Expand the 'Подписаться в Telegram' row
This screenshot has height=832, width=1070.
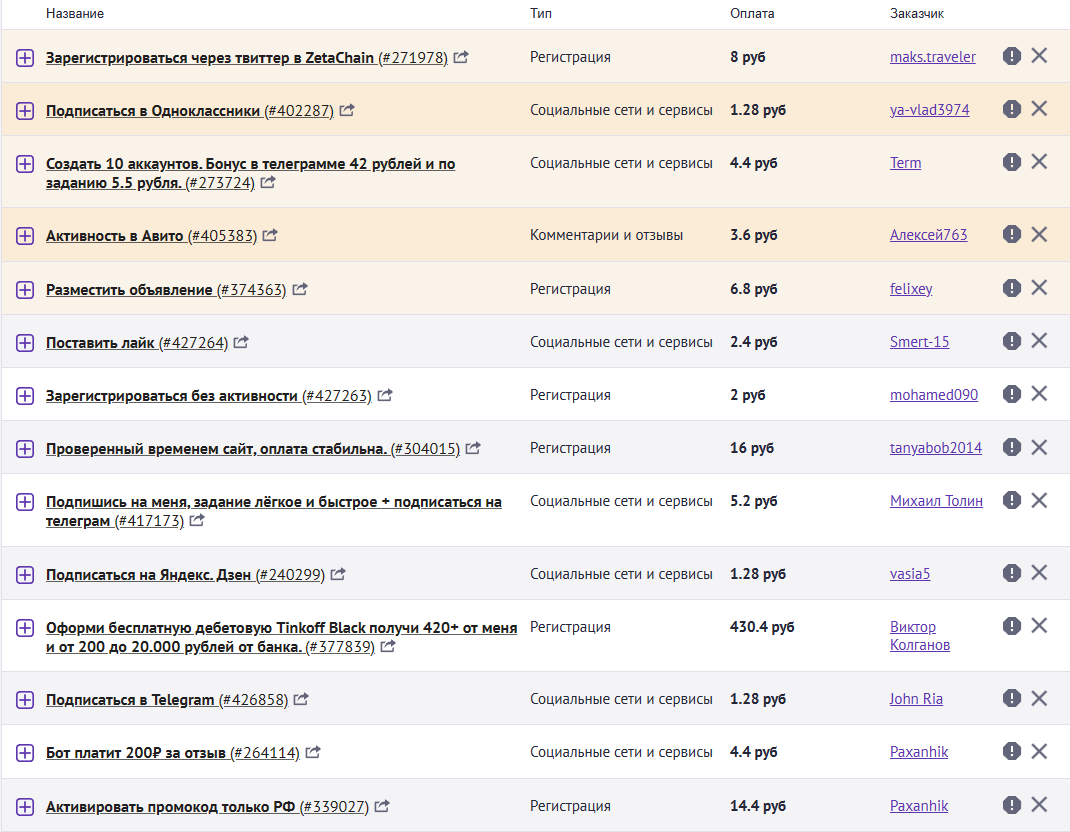(25, 700)
